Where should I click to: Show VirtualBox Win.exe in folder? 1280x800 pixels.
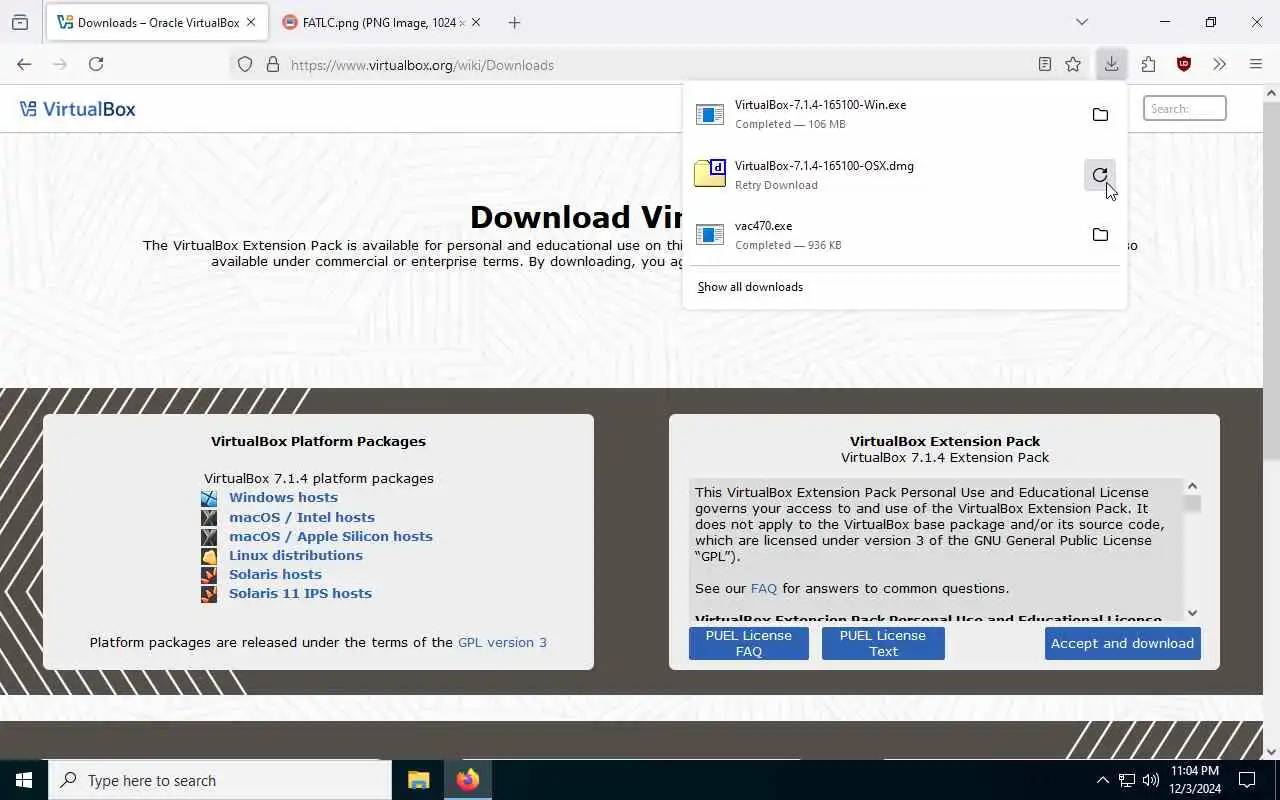pos(1100,114)
